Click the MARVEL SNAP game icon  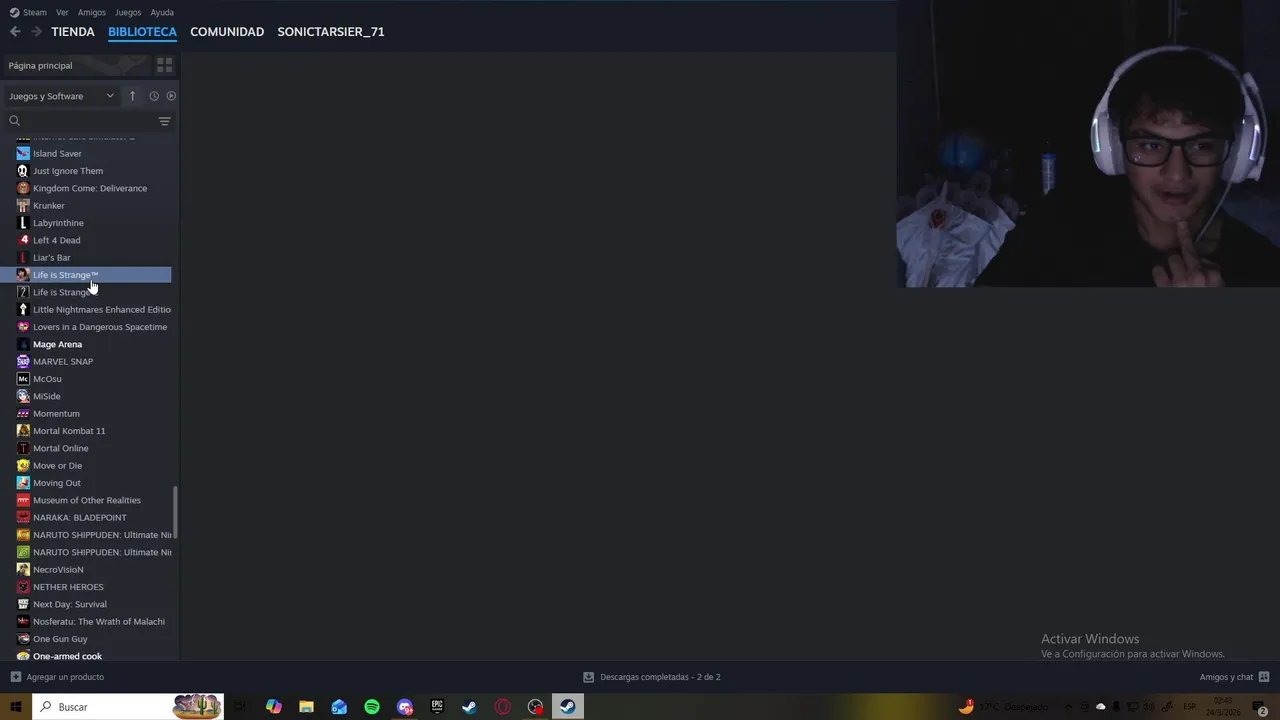click(x=23, y=362)
